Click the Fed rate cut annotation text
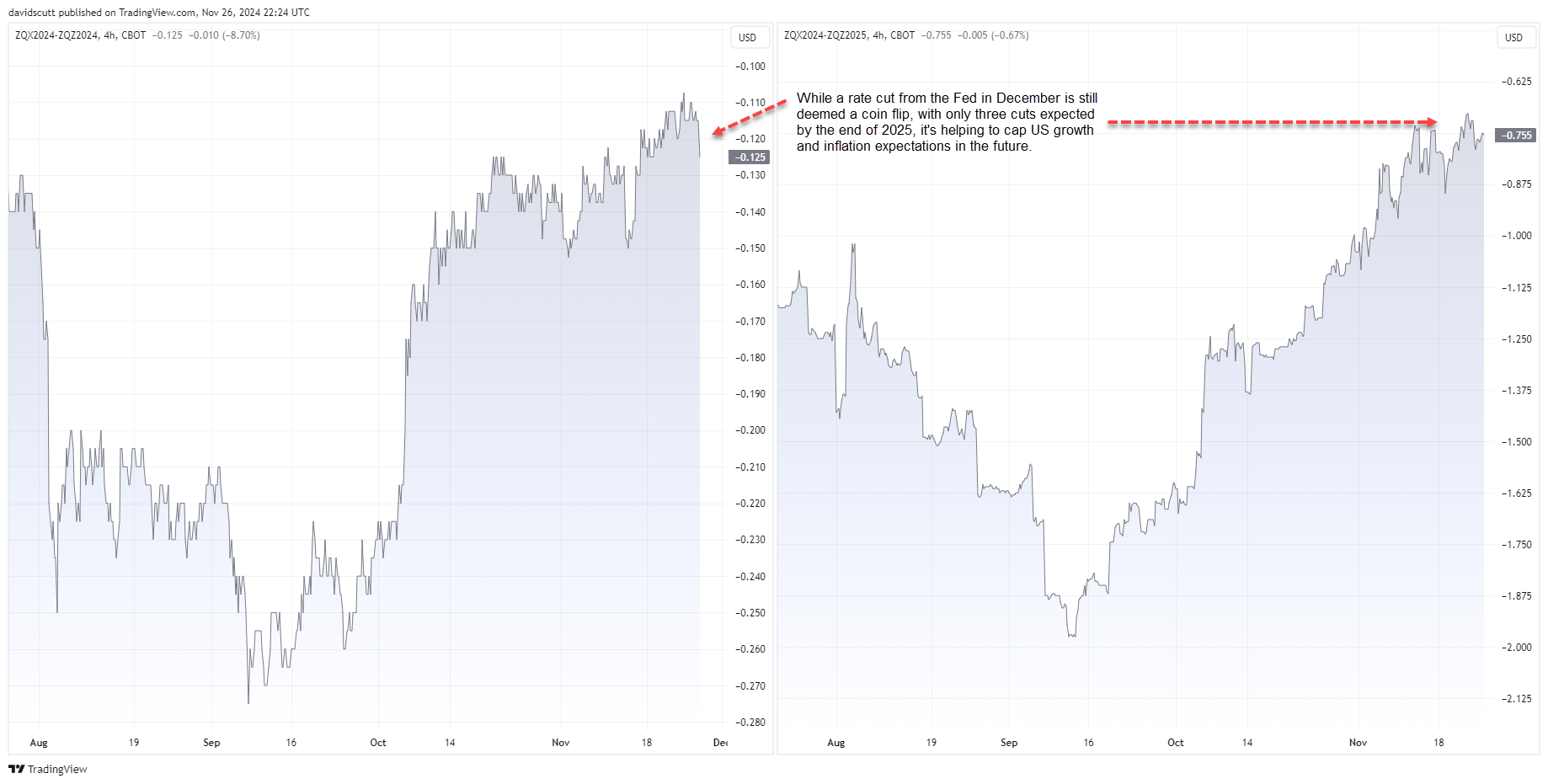The image size is (1548, 784). pyautogui.click(x=947, y=122)
